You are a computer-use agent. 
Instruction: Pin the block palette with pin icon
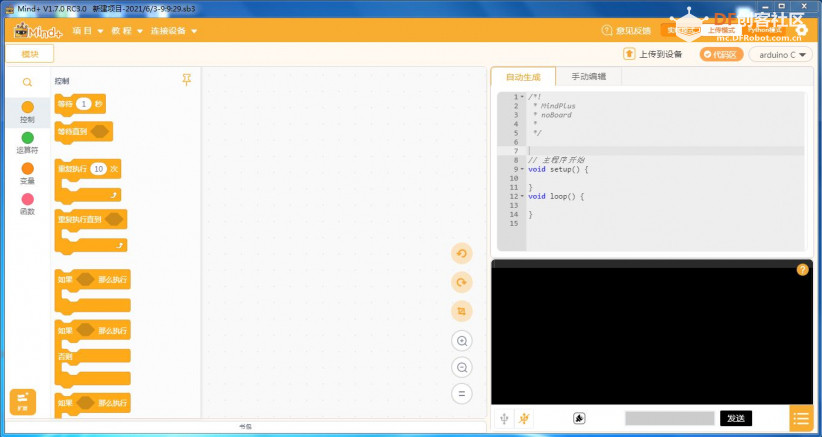click(187, 80)
